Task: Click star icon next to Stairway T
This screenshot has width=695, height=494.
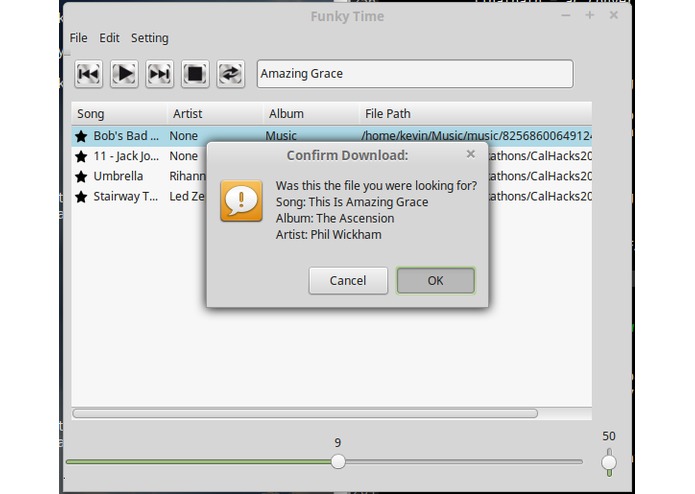Action: pyautogui.click(x=81, y=197)
